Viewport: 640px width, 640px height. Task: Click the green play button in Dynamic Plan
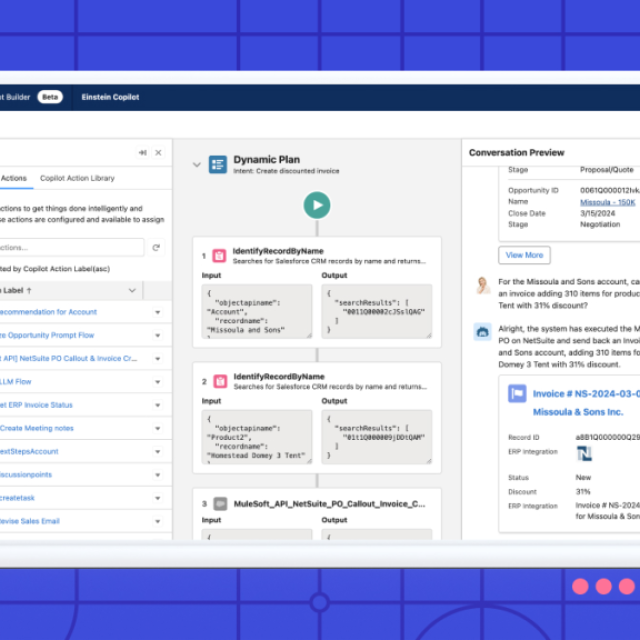click(x=317, y=205)
